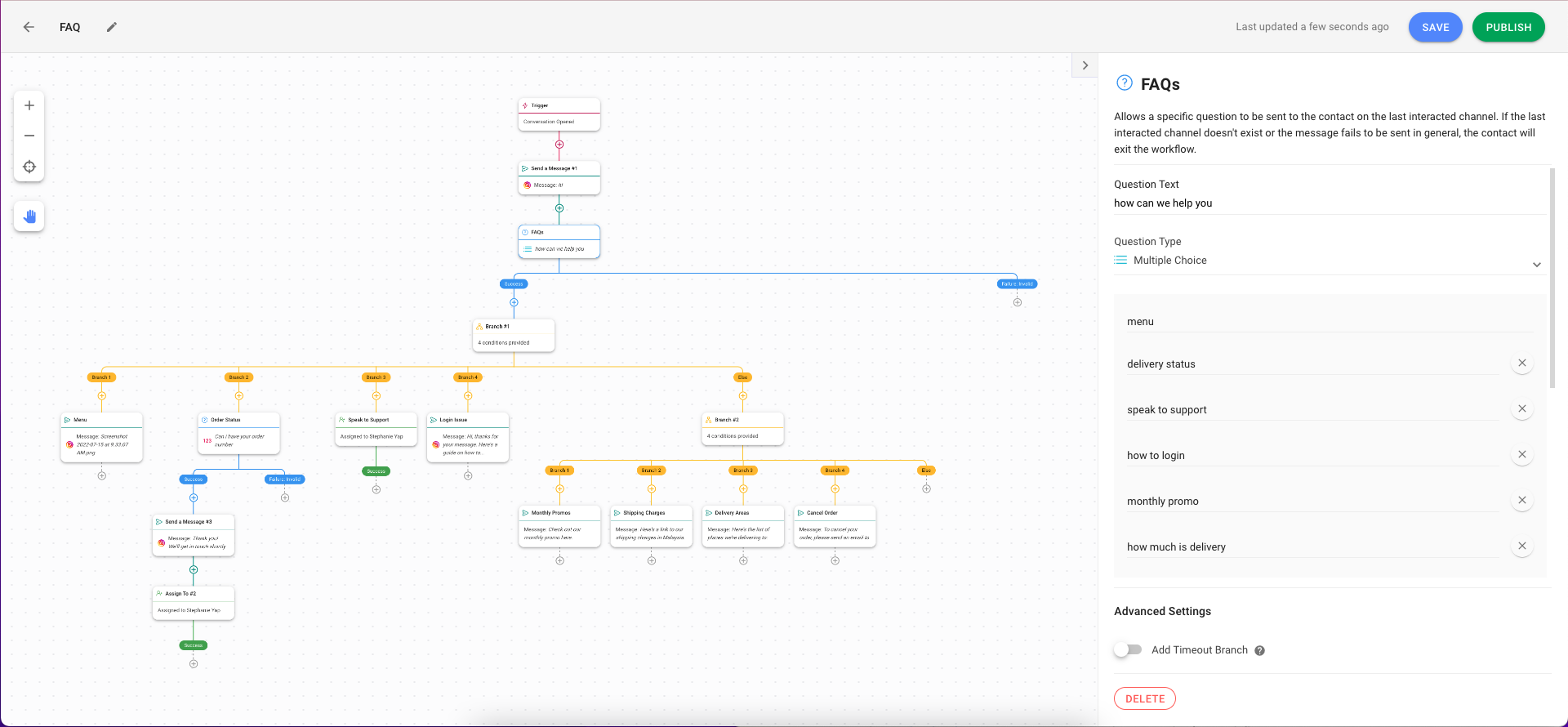This screenshot has height=727, width=1568.
Task: Add step below the Login Issue node
Action: point(468,475)
